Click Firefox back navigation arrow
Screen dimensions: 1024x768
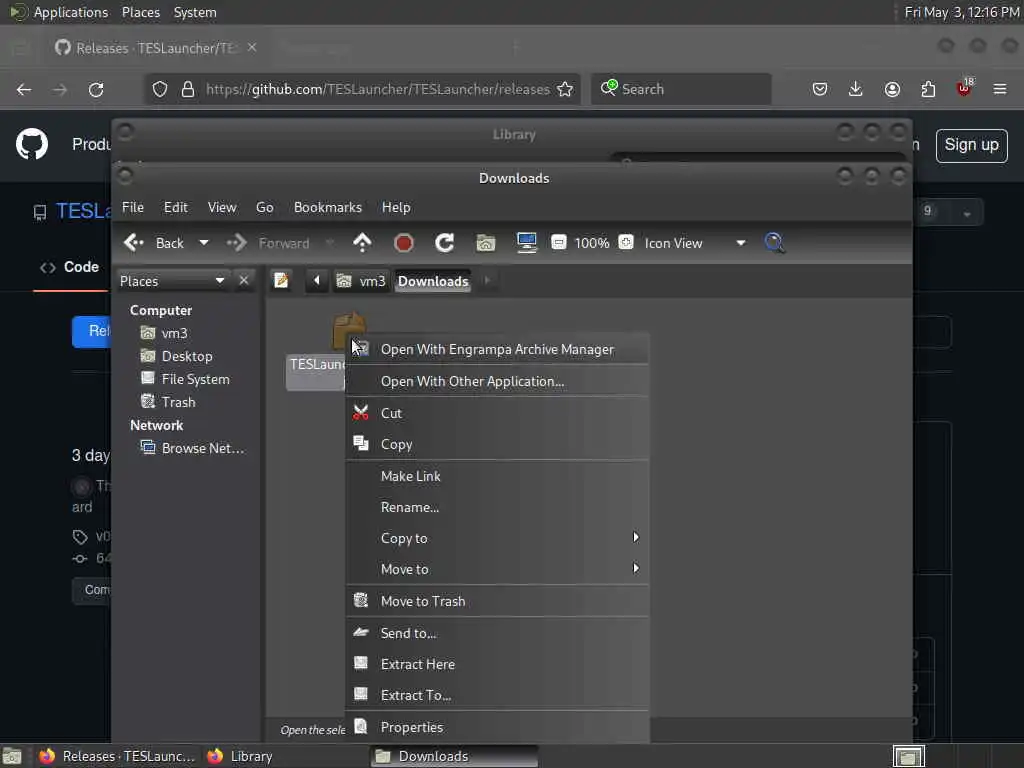coord(24,89)
